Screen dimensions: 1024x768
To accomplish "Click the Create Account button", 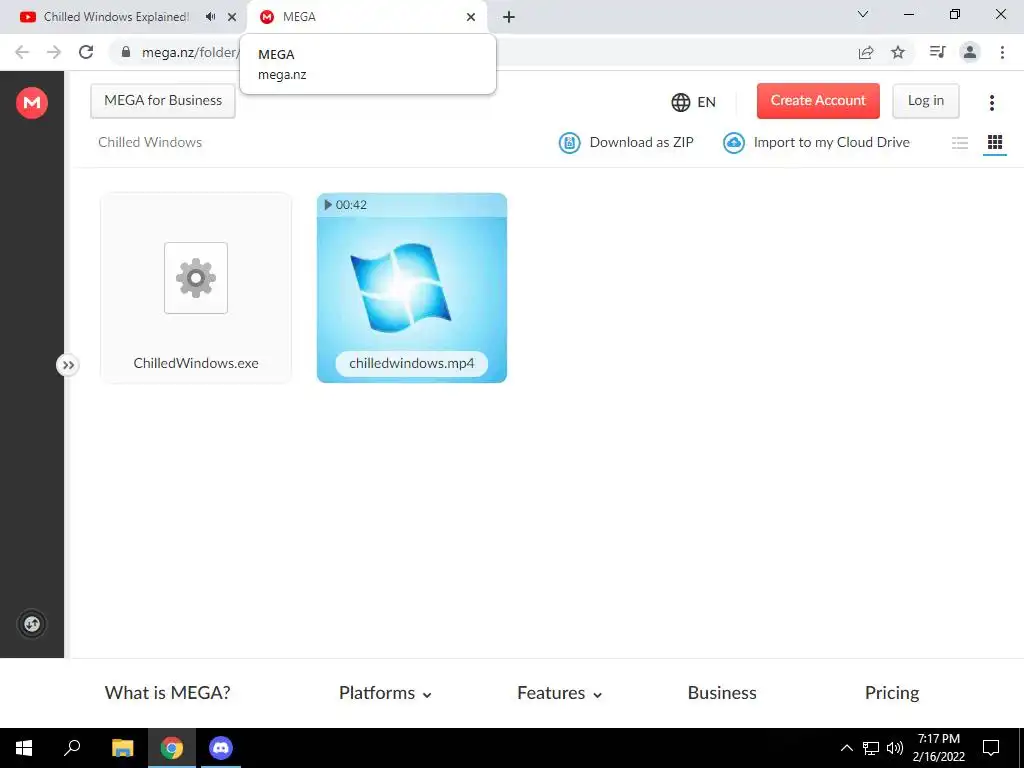I will coord(818,101).
